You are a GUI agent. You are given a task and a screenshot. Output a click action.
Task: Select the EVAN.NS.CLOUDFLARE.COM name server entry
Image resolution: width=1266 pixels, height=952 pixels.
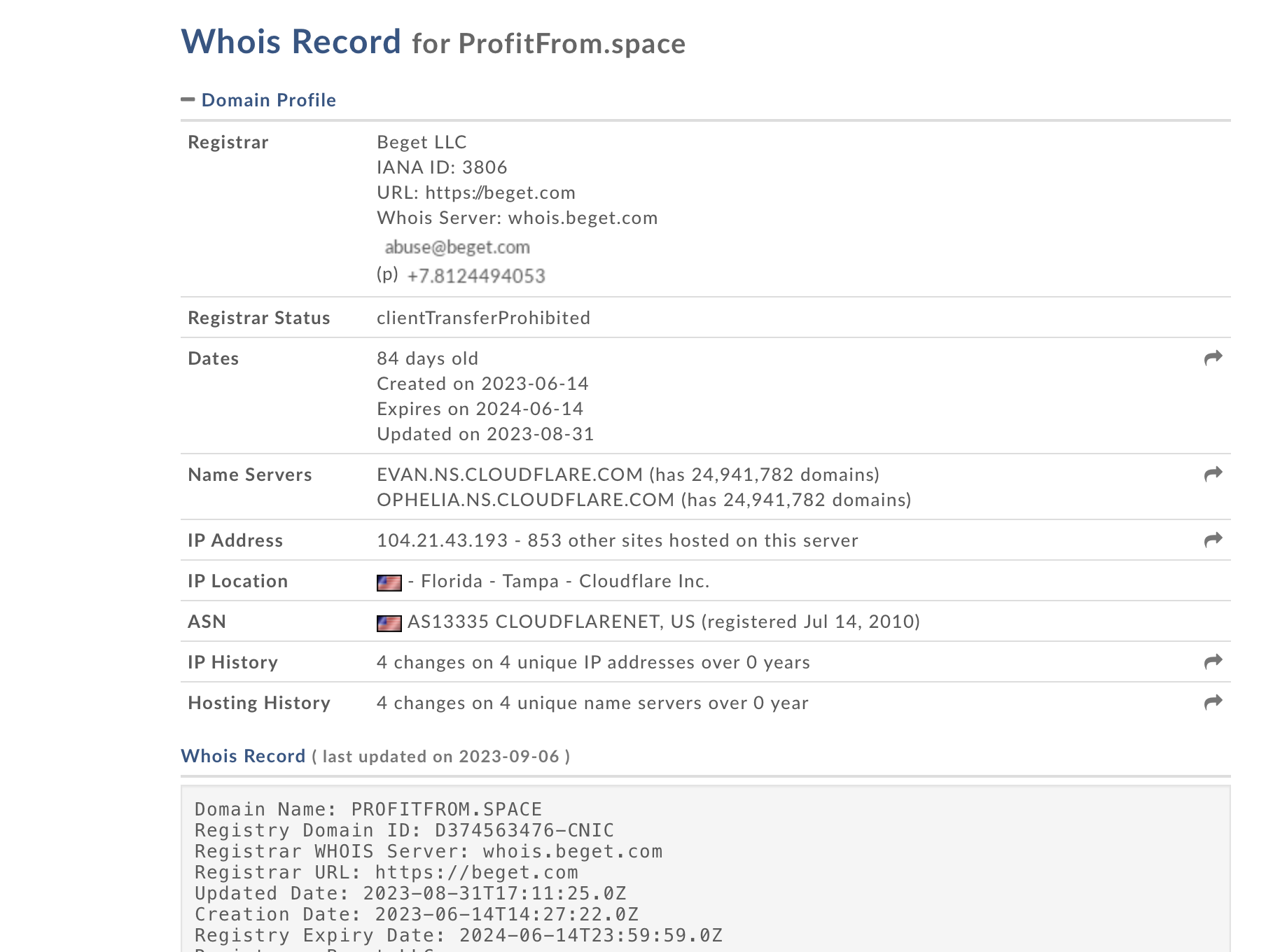click(509, 475)
